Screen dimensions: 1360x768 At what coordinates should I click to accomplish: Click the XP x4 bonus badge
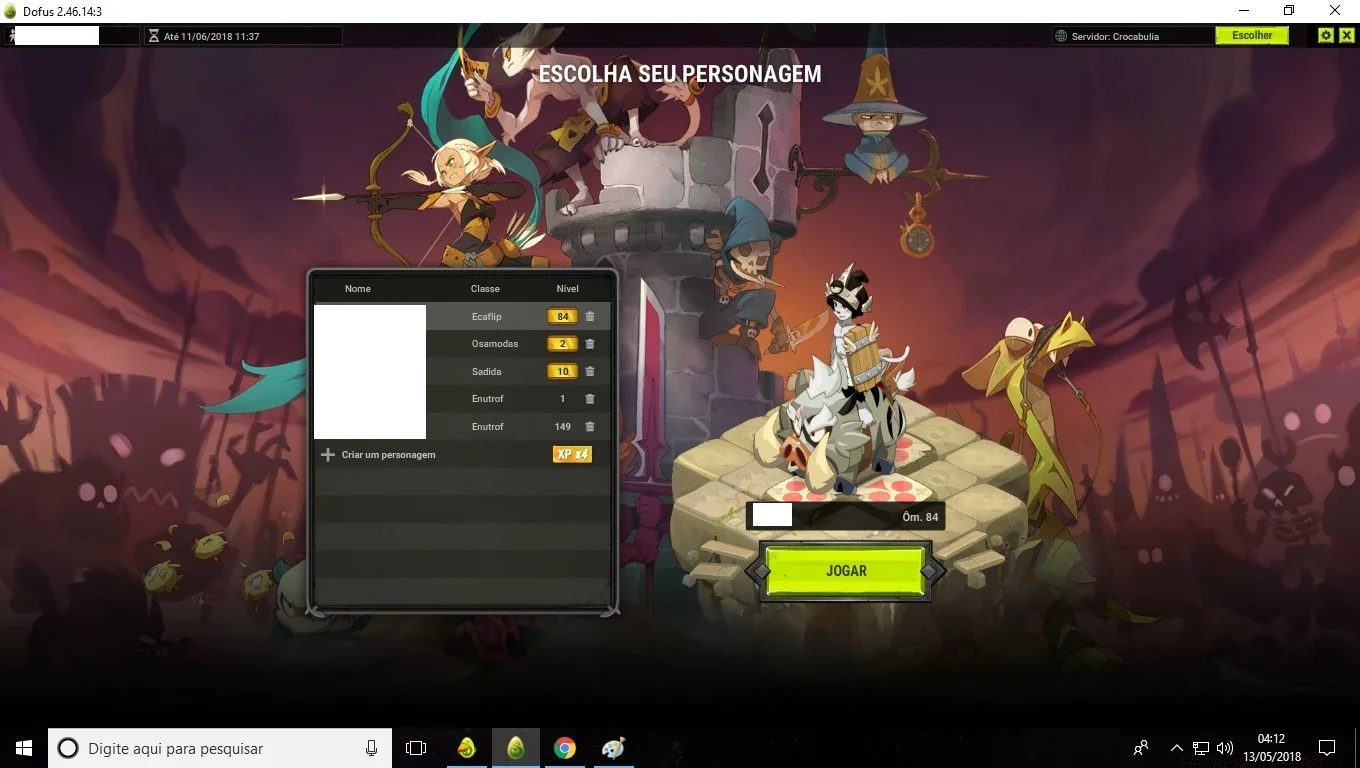point(572,454)
